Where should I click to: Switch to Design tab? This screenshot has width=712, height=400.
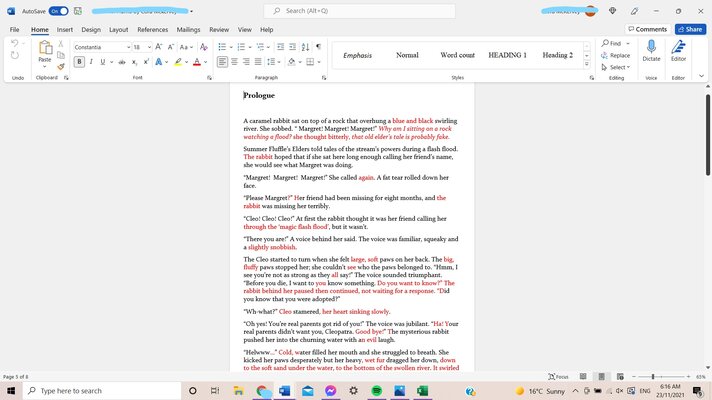(91, 30)
